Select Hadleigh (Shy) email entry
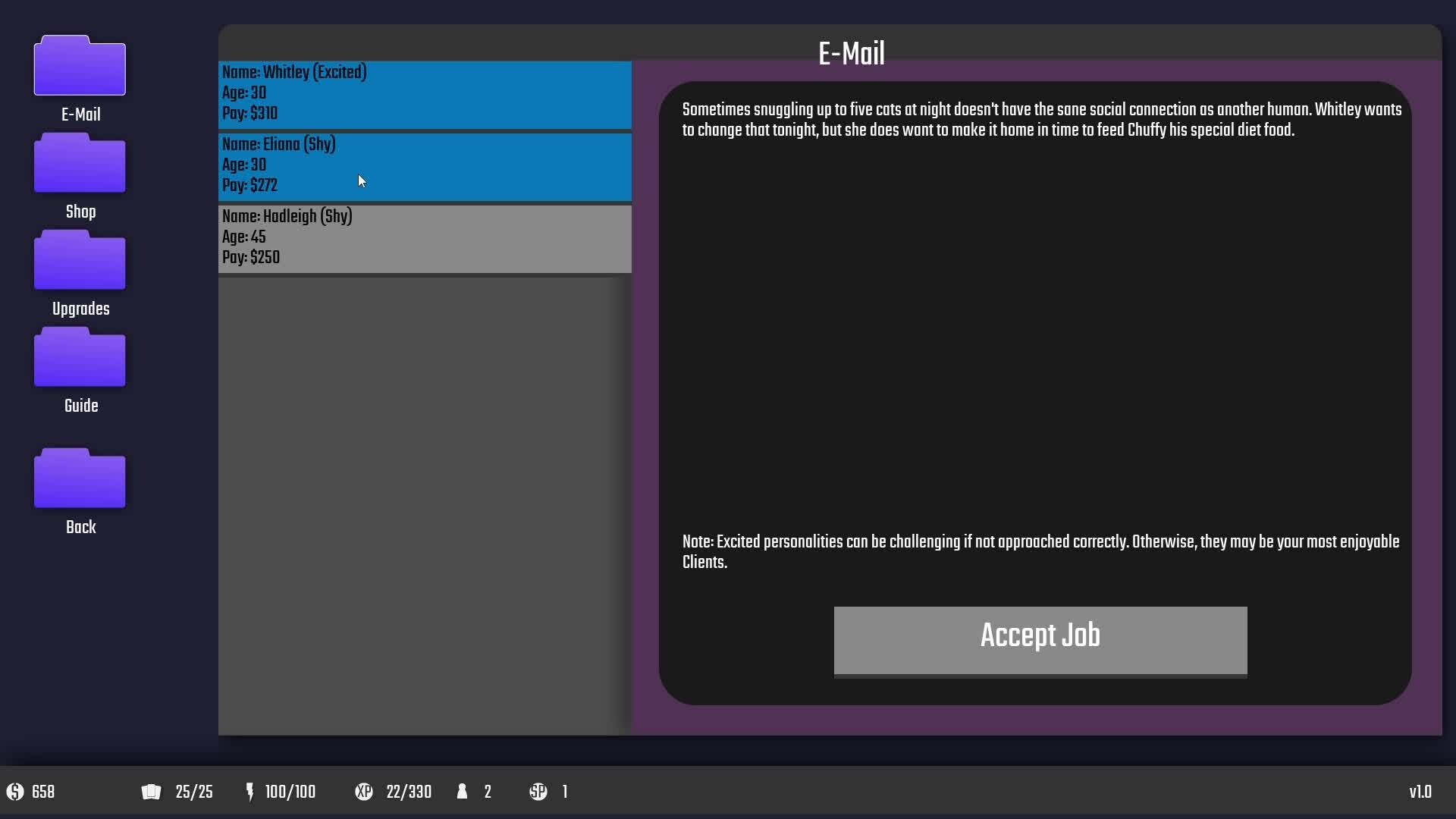The image size is (1456, 819). click(x=425, y=238)
